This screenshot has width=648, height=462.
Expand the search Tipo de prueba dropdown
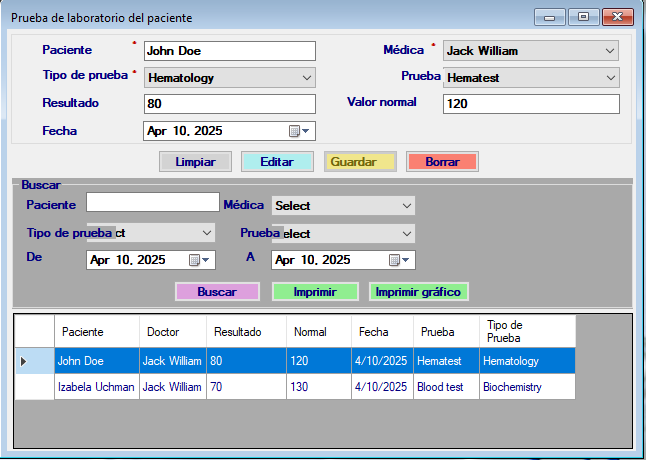(x=207, y=233)
